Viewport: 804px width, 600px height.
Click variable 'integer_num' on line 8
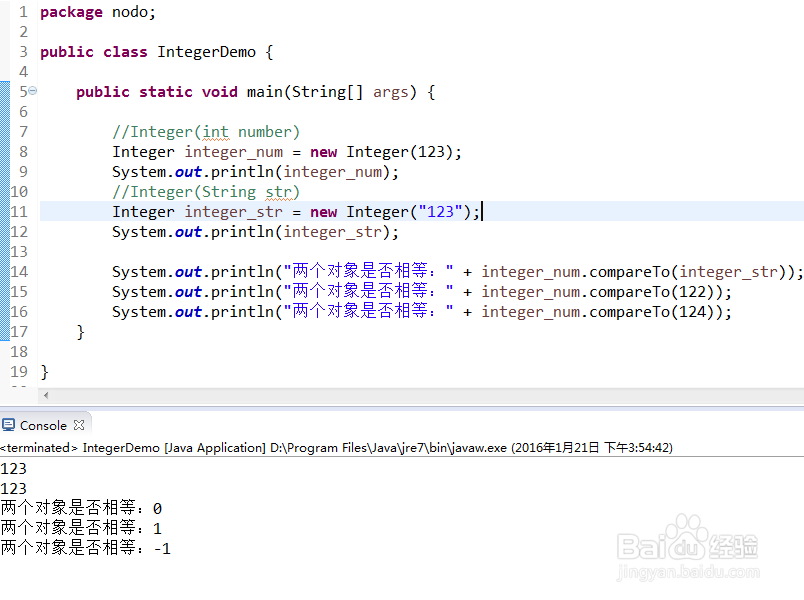234,152
